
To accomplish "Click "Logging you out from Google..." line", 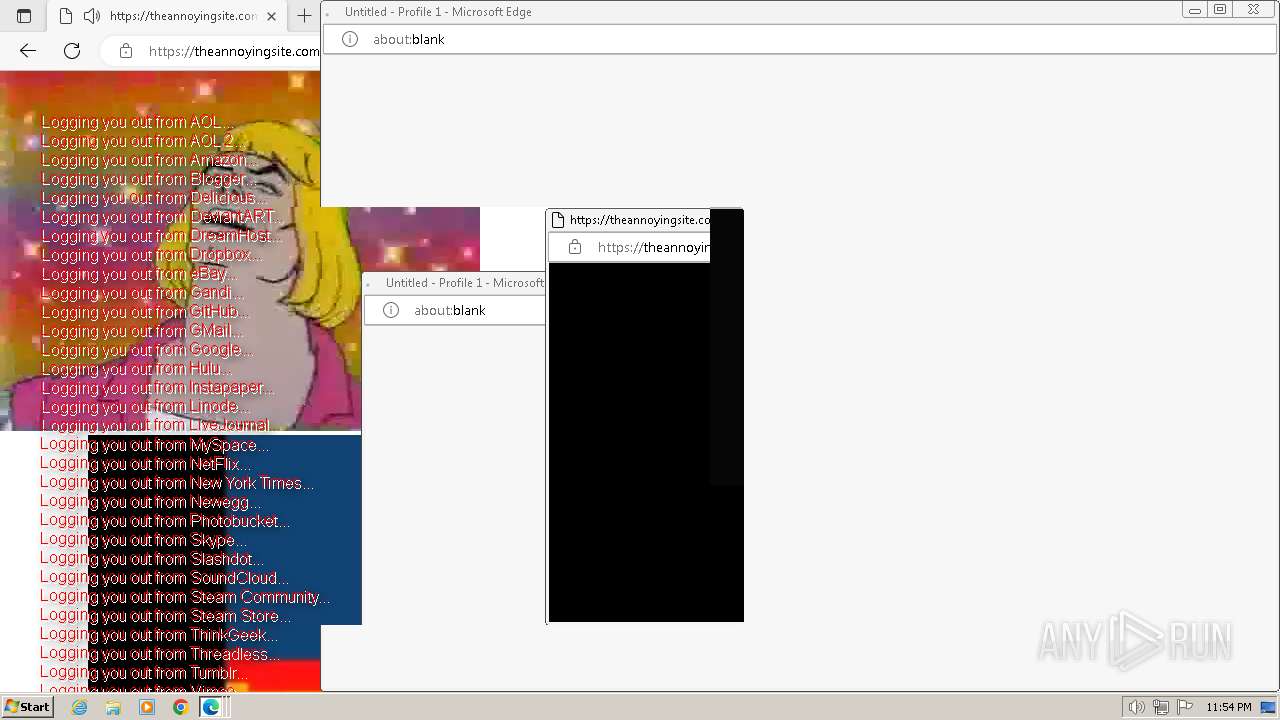I will point(147,350).
